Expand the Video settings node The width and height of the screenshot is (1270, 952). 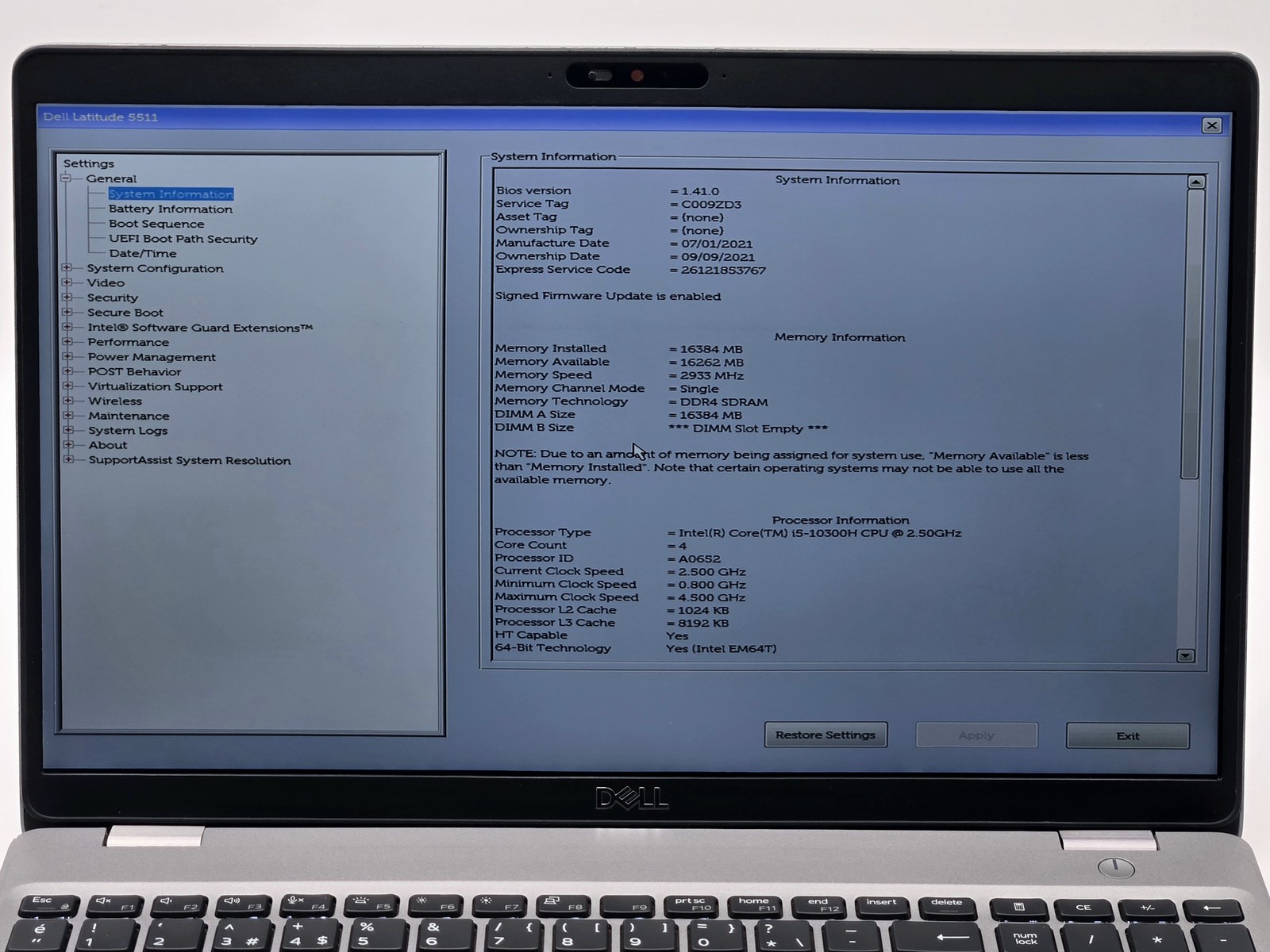point(67,282)
